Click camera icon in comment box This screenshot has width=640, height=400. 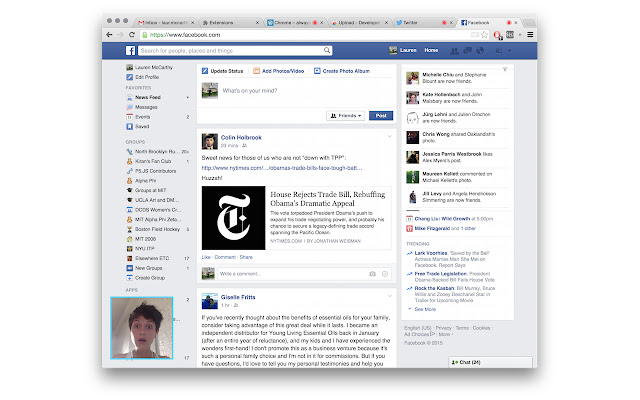372,274
